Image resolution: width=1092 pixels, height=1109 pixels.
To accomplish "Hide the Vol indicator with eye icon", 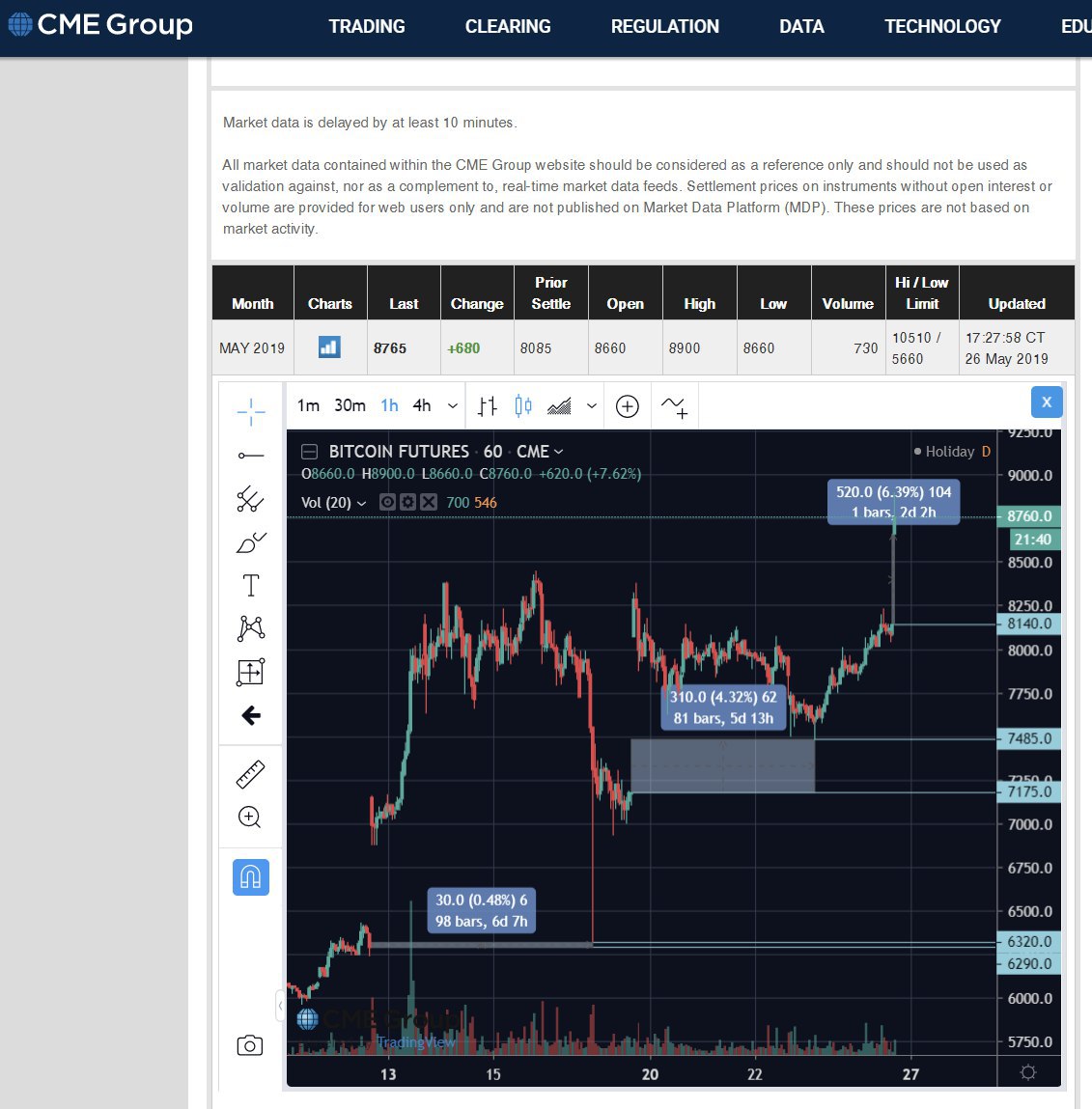I will [x=387, y=502].
